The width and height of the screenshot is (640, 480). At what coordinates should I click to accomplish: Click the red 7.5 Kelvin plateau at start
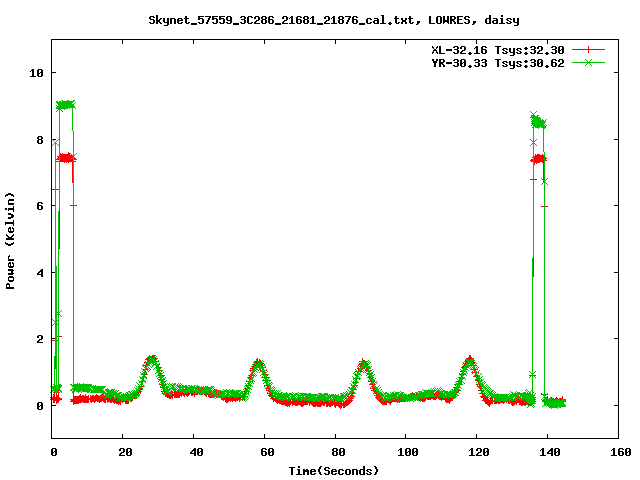[x=66, y=157]
